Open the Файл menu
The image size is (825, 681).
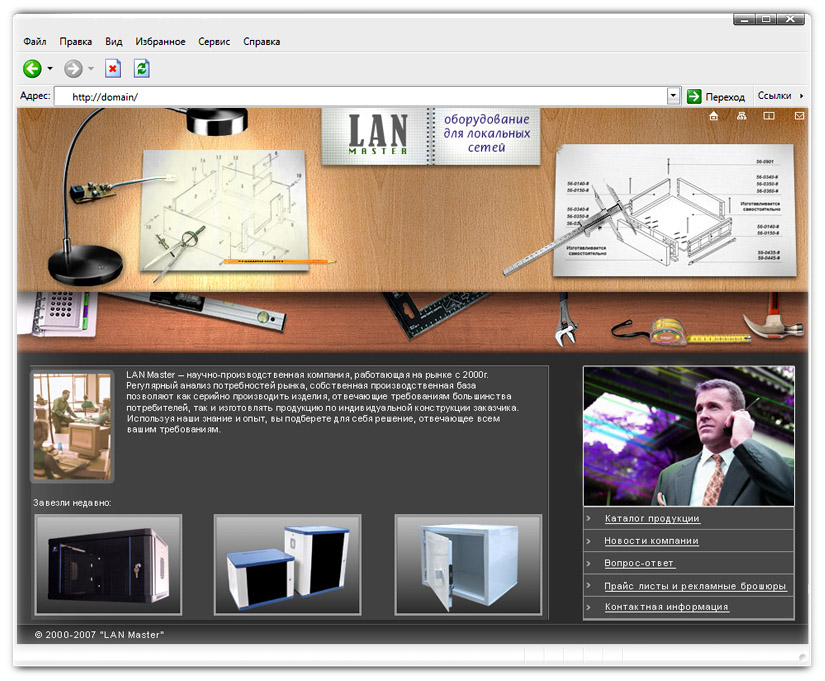tap(35, 42)
